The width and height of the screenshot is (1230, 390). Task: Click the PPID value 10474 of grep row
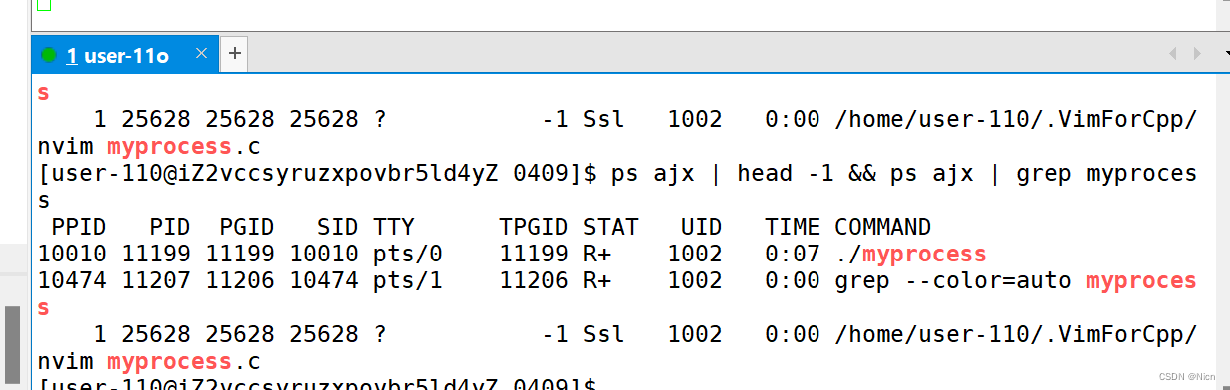[71, 281]
